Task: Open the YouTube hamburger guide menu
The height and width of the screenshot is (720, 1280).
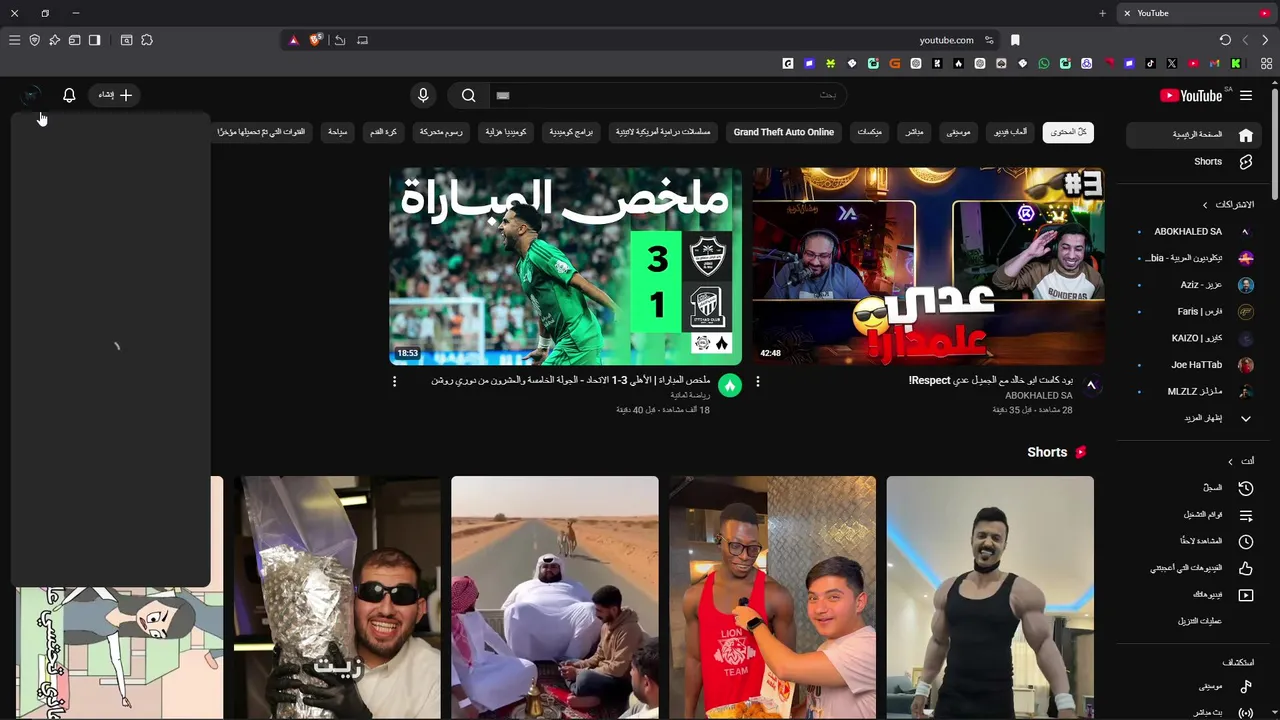Action: click(1246, 95)
